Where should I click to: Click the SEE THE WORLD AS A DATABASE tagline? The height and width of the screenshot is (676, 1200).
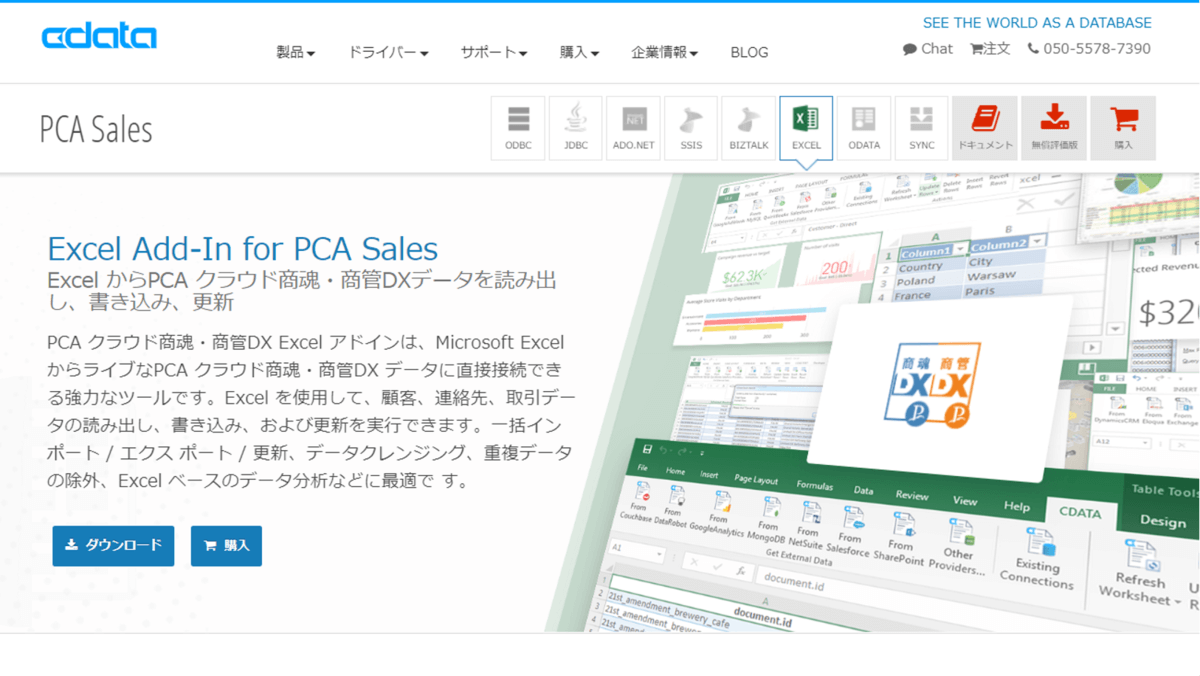pyautogui.click(x=1037, y=22)
